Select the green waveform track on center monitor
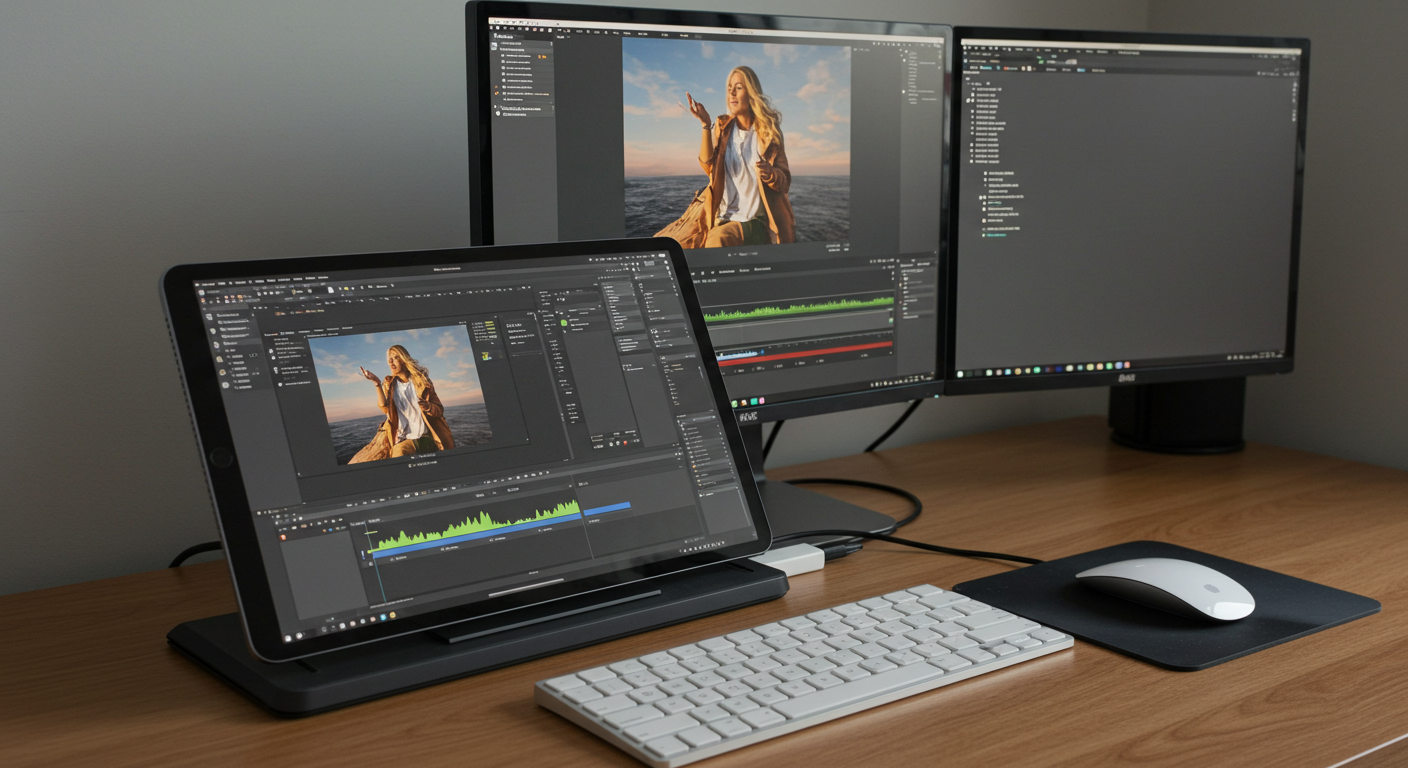Image resolution: width=1408 pixels, height=768 pixels. (x=799, y=308)
